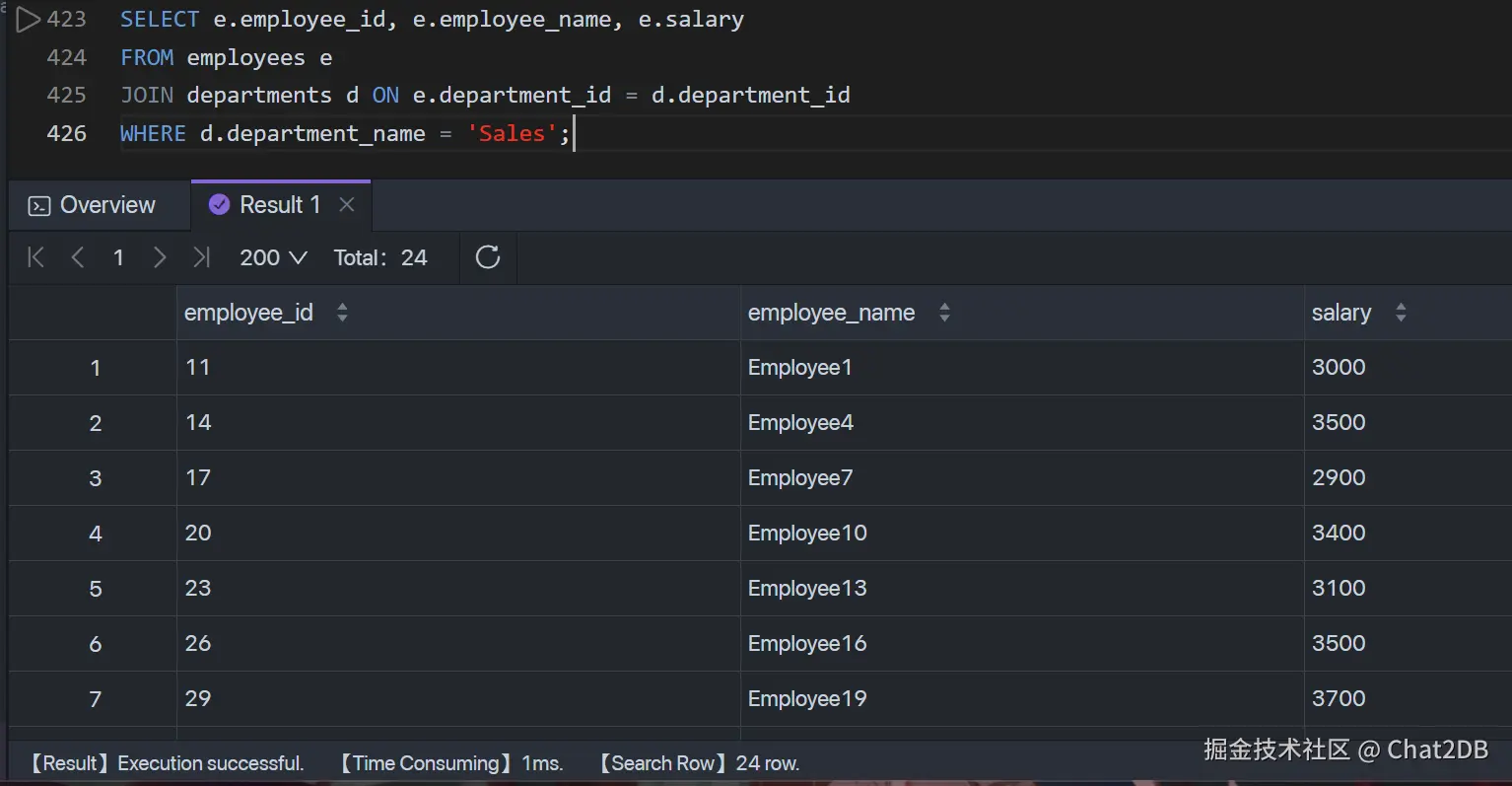Go to the next results page
1512x786 pixels.
point(160,257)
